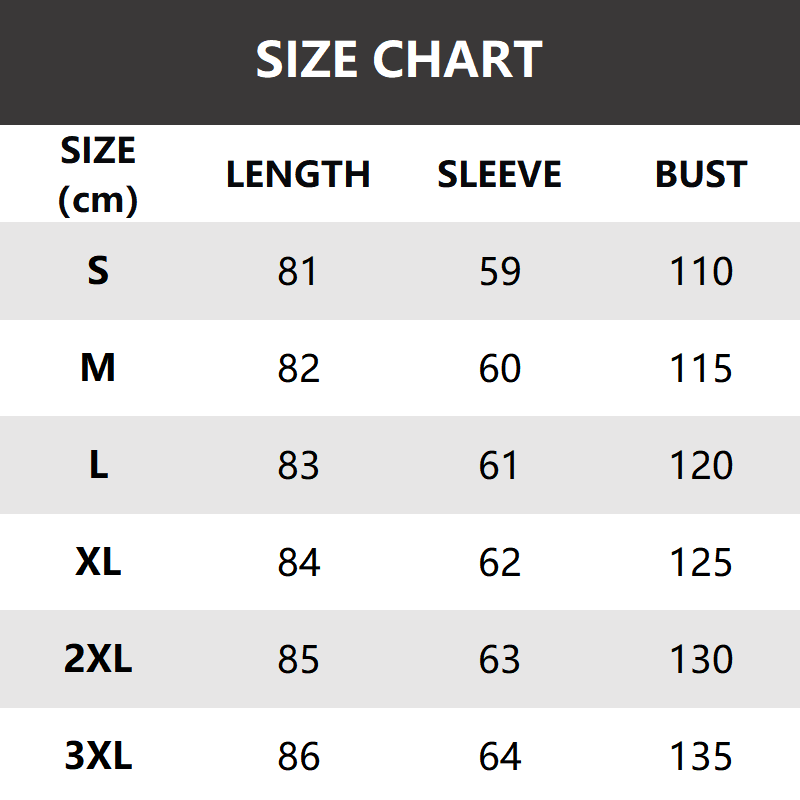
Task: Click sleeve value 60 for size M
Action: [500, 368]
